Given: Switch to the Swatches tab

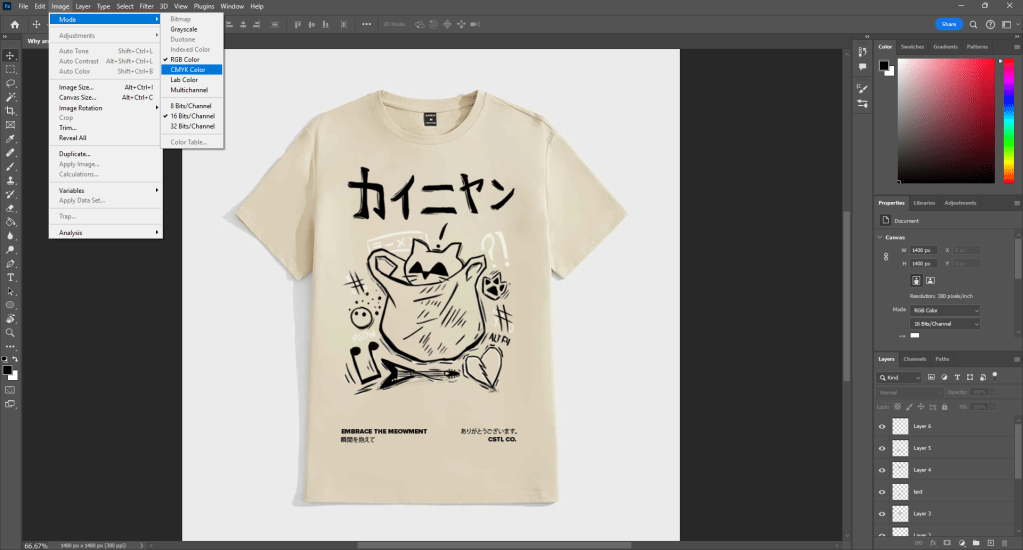Looking at the screenshot, I should [x=912, y=46].
